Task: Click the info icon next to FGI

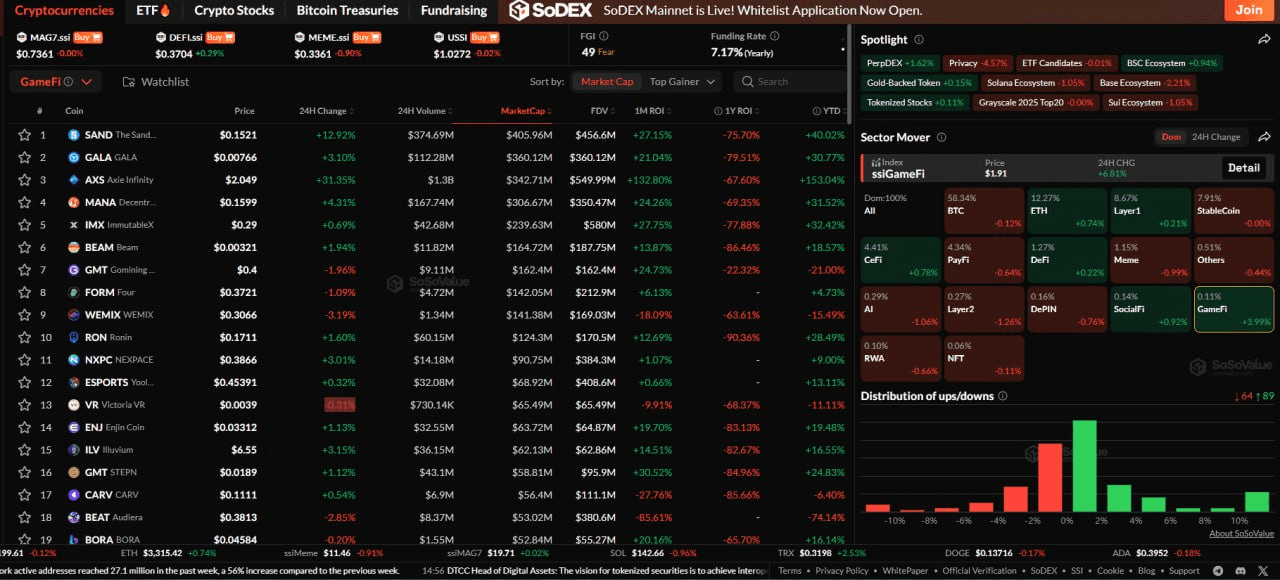Action: (605, 36)
